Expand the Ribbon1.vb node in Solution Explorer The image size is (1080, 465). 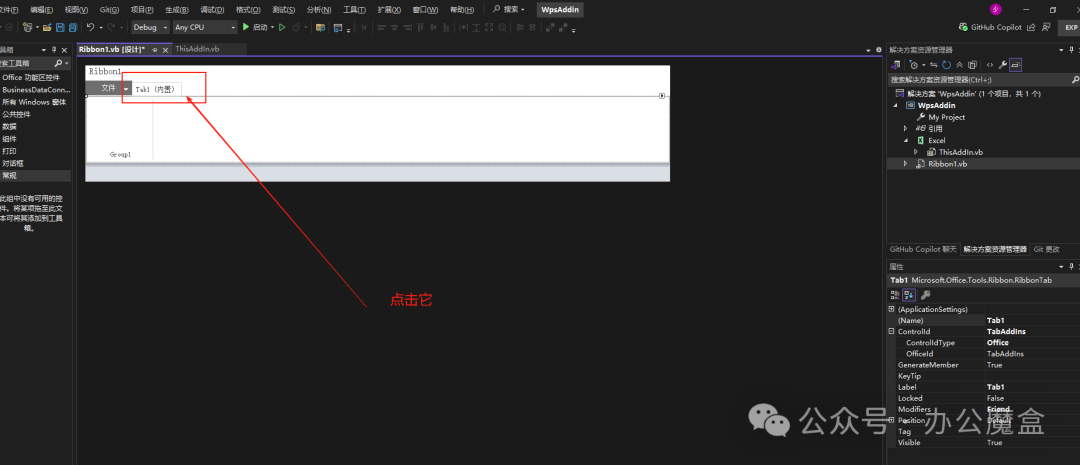(906, 164)
